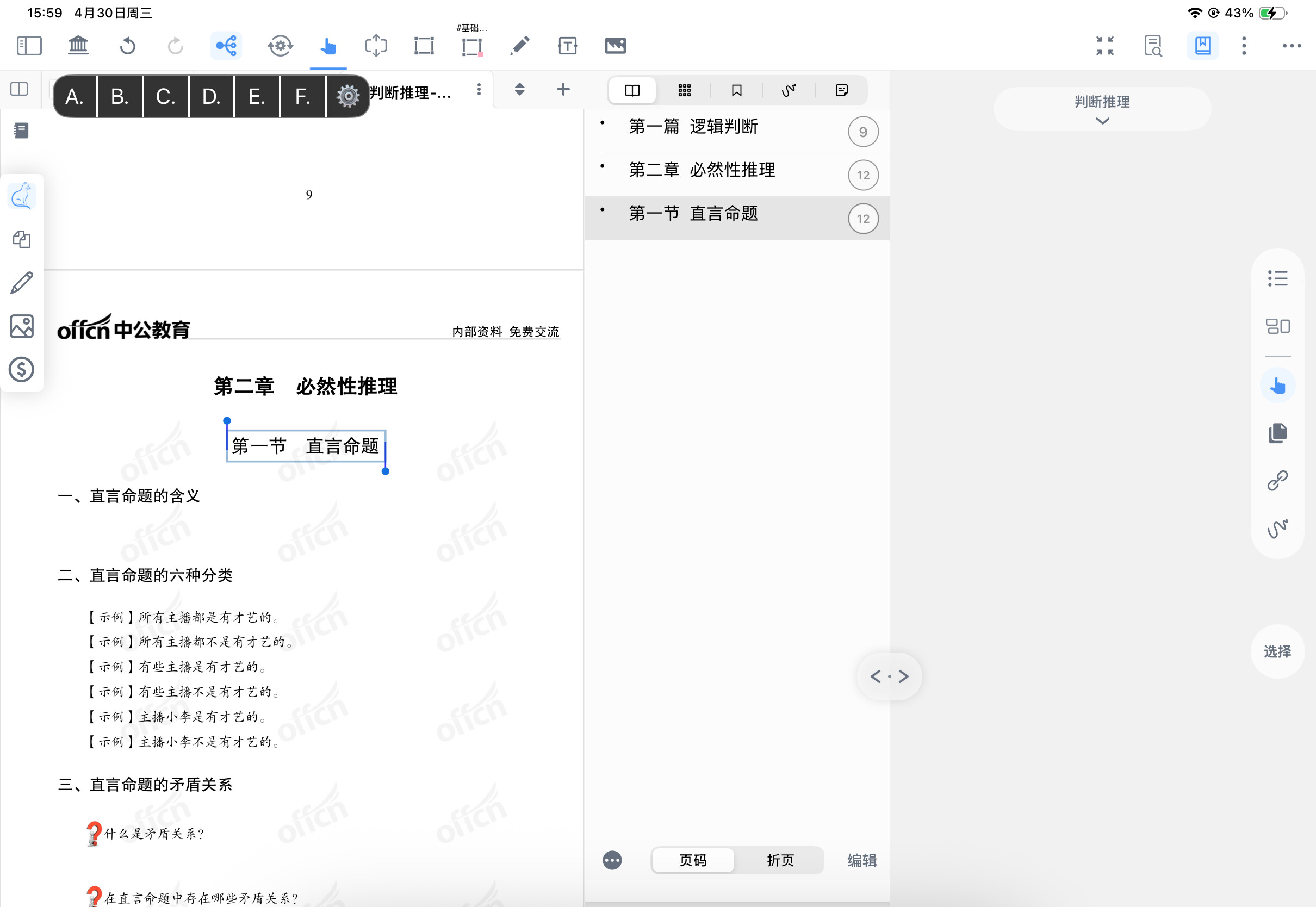Open the document search icon
1316x907 pixels.
pyautogui.click(x=1153, y=46)
